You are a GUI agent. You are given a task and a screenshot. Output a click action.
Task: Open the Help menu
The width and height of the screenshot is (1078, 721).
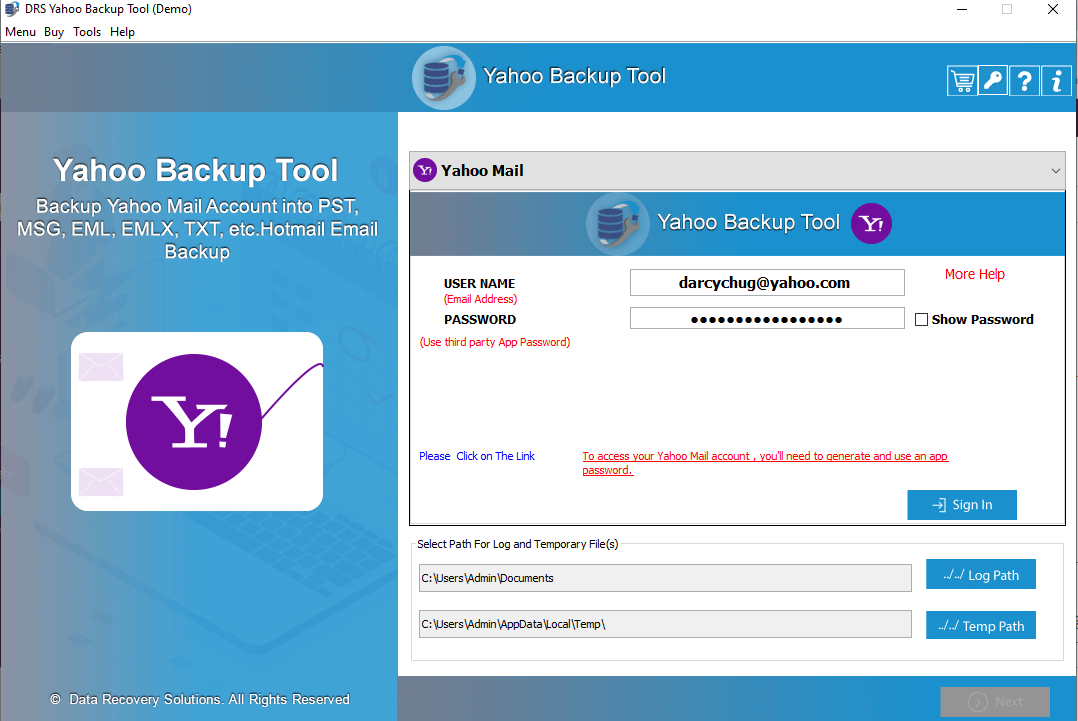click(x=122, y=32)
